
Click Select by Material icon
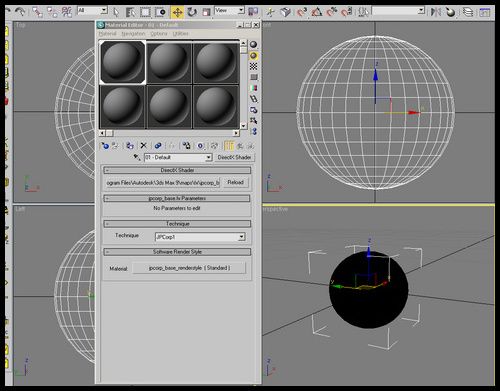254,120
